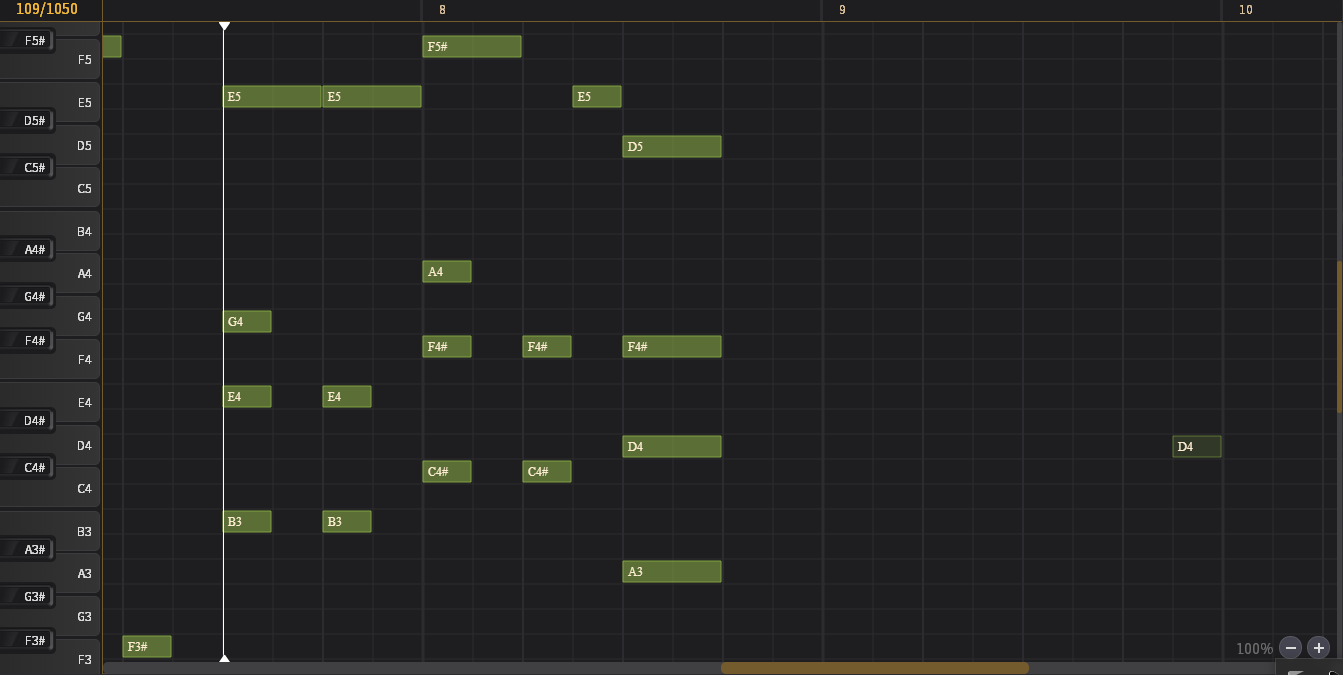This screenshot has width=1343, height=675.
Task: Click the zoom out minus button
Action: click(1290, 648)
